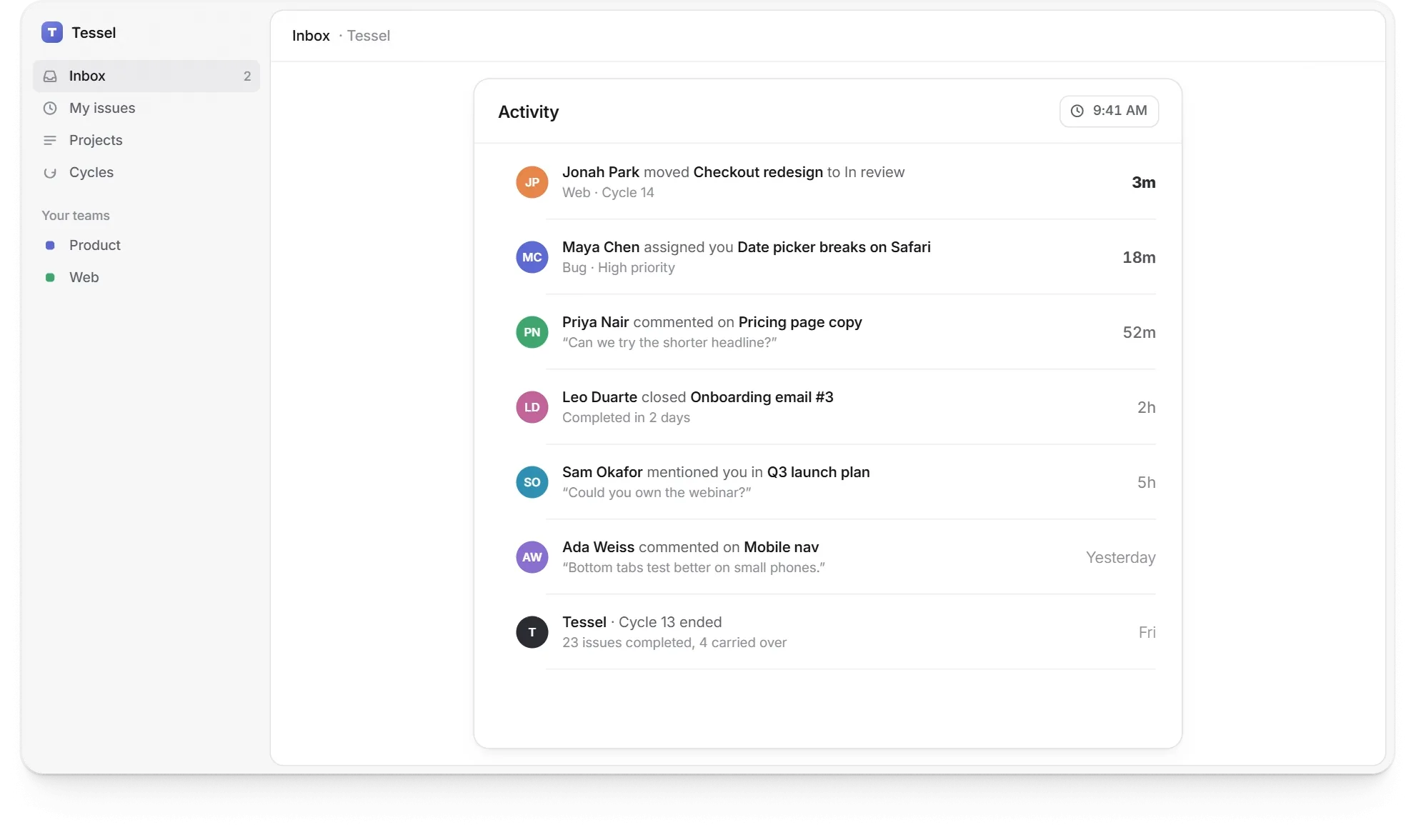The width and height of the screenshot is (1416, 840).
Task: Click the Inbox unread count 2
Action: (247, 76)
